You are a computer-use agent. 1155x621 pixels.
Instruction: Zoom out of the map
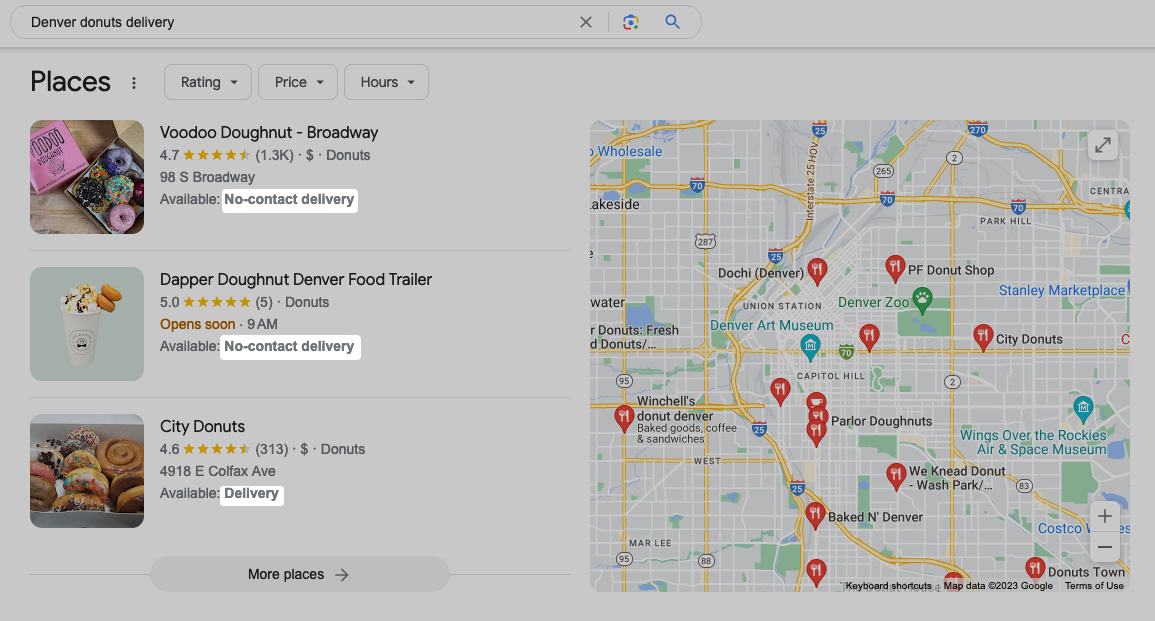coord(1105,547)
